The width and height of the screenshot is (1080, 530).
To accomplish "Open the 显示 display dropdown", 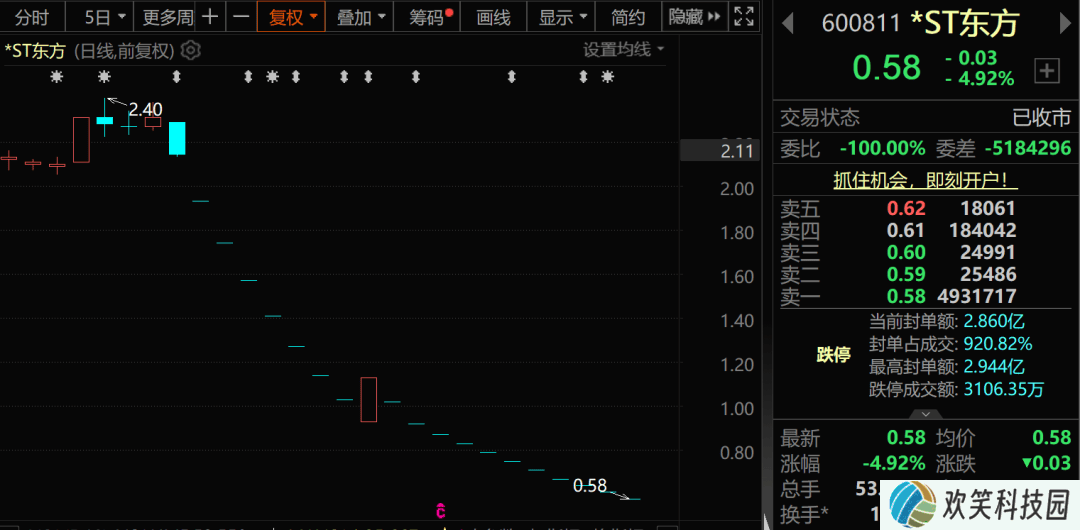I will [x=561, y=17].
